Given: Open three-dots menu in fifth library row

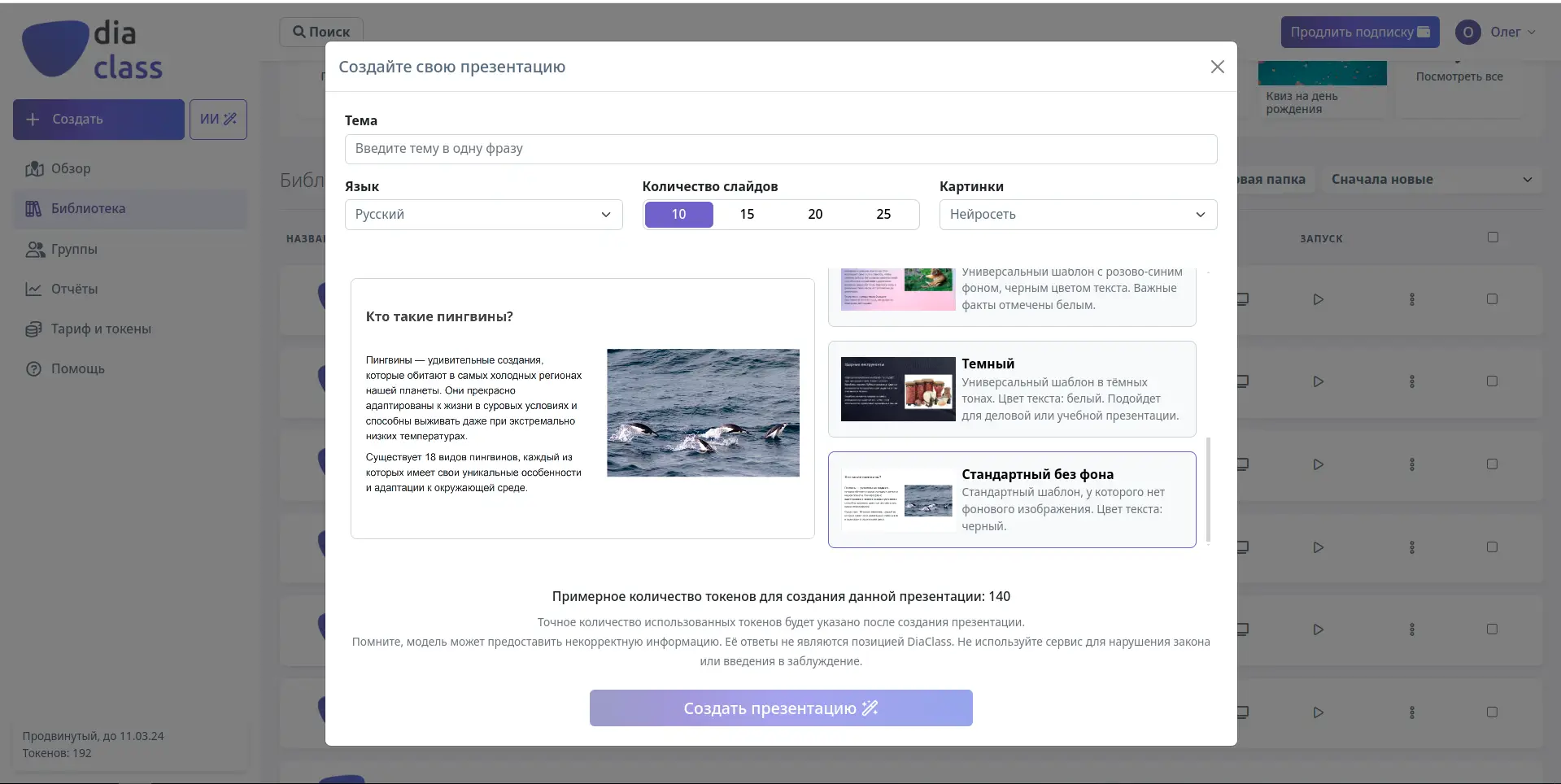Looking at the screenshot, I should click(1412, 630).
